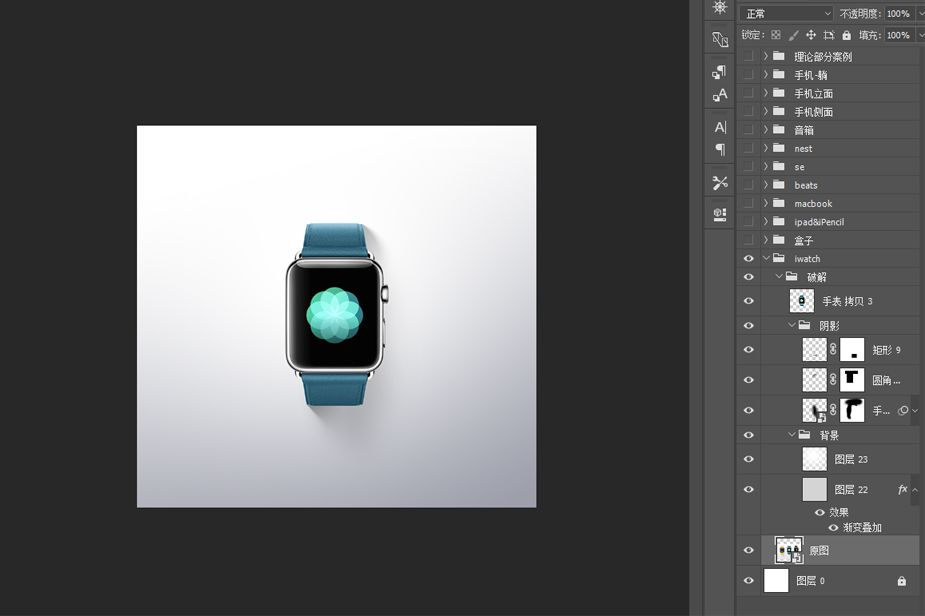Image resolution: width=925 pixels, height=616 pixels.
Task: Hide the 渐变叠加 effect
Action: coord(833,527)
